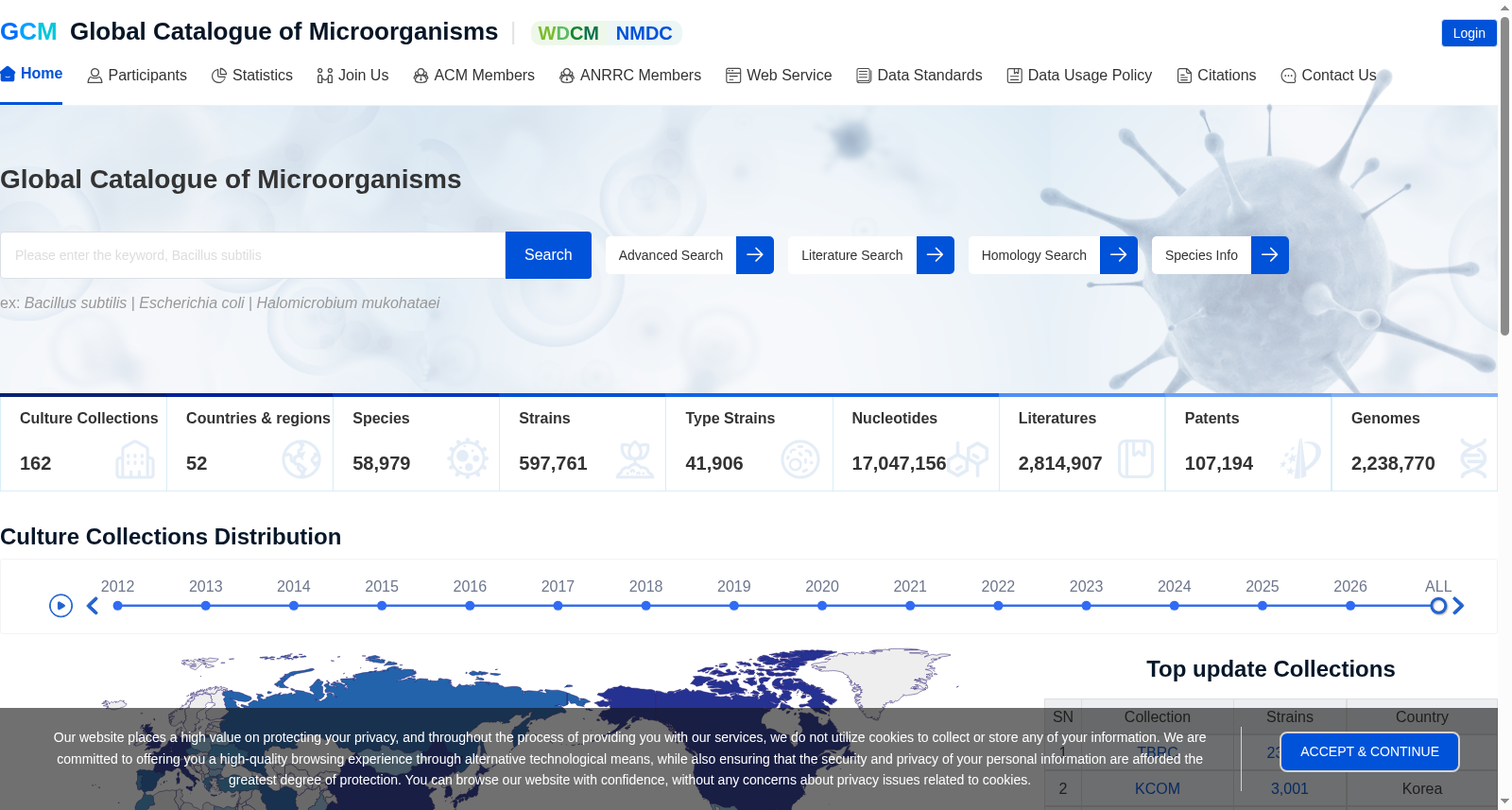This screenshot has height=810, width=1512.
Task: Click the blue Search button
Action: 548,255
